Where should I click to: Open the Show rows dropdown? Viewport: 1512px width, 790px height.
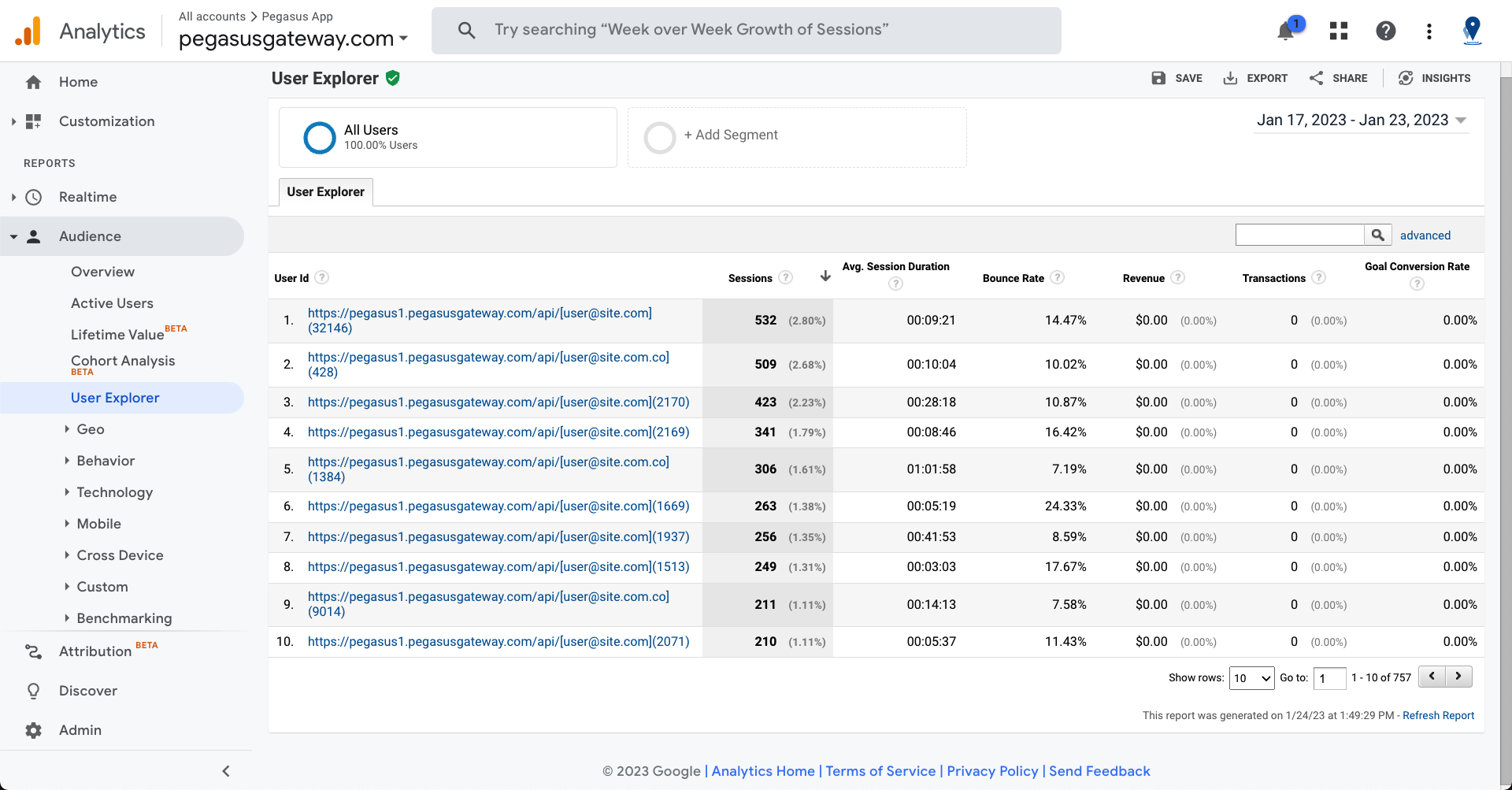(1251, 677)
